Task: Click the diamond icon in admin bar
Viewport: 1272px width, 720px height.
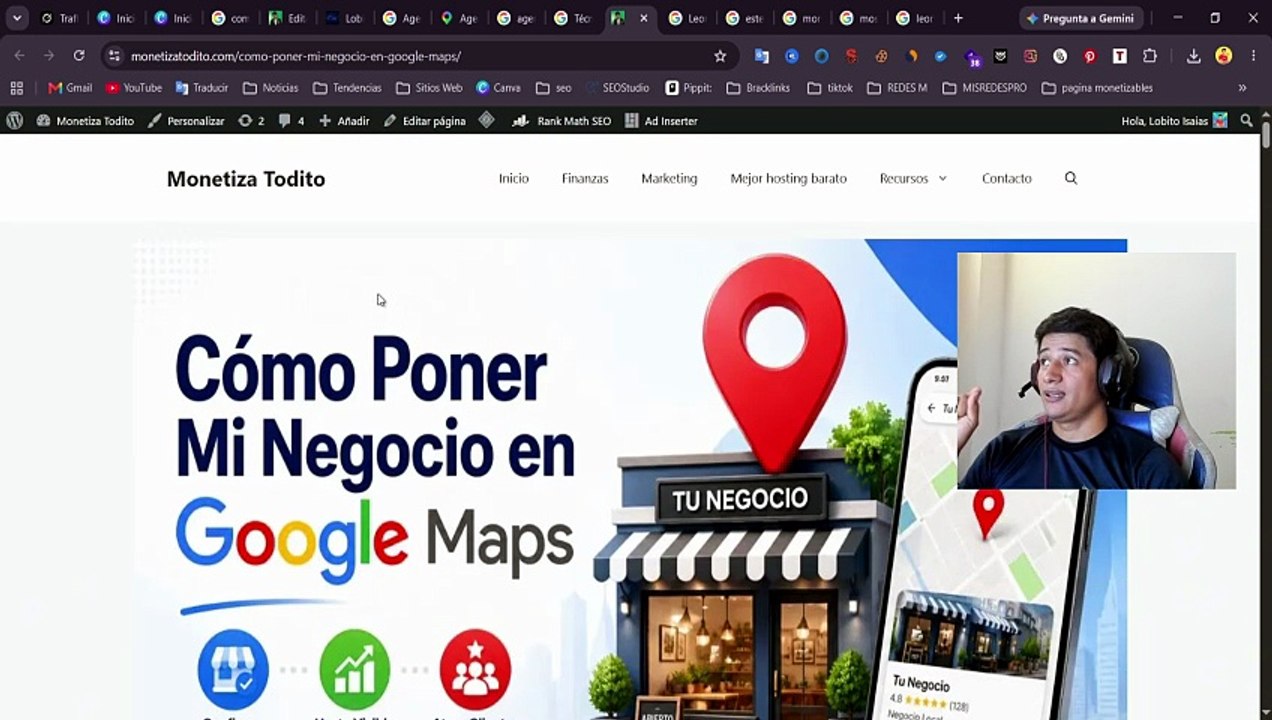Action: (x=486, y=120)
